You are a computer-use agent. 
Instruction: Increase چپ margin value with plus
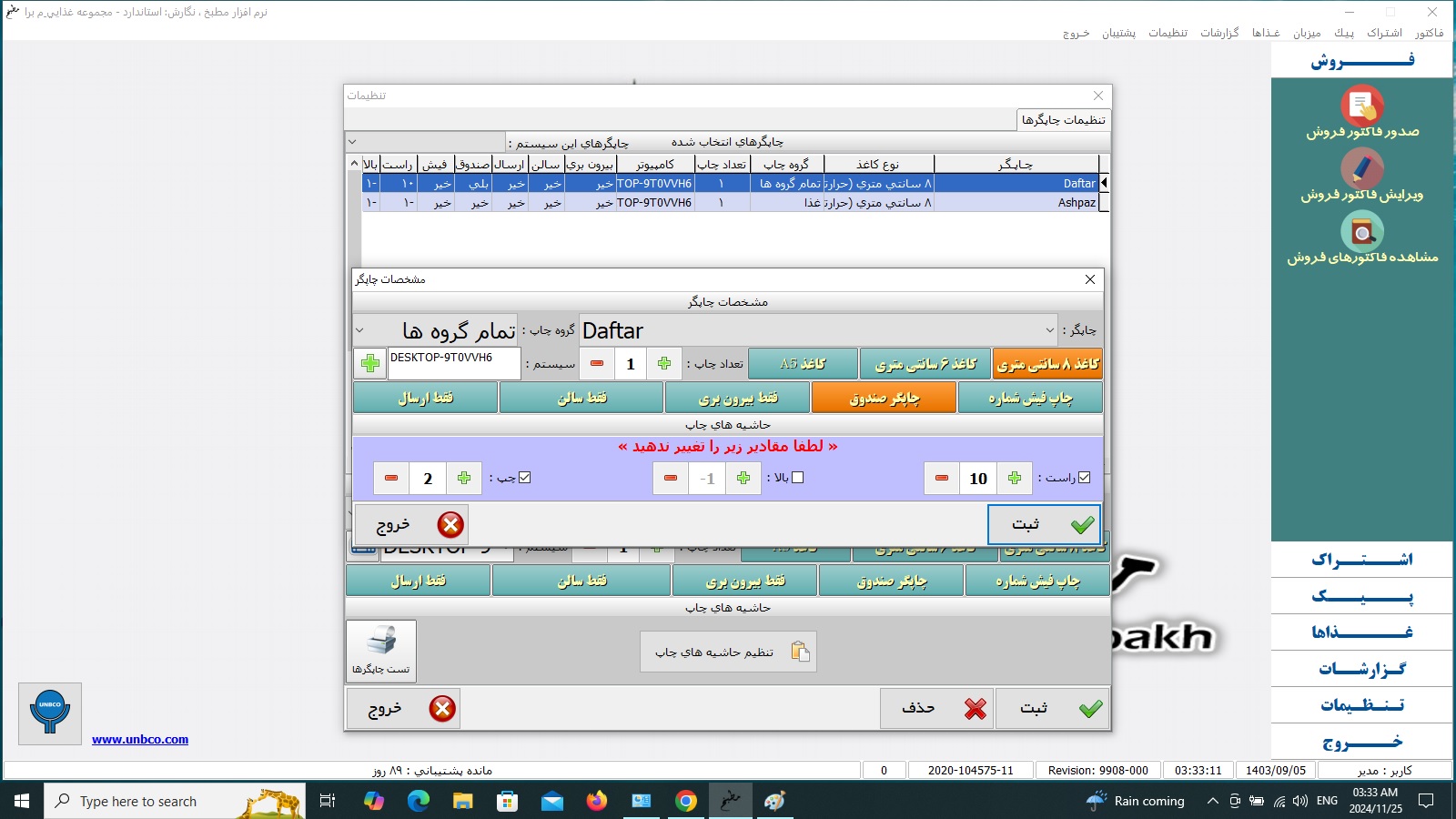coord(464,478)
